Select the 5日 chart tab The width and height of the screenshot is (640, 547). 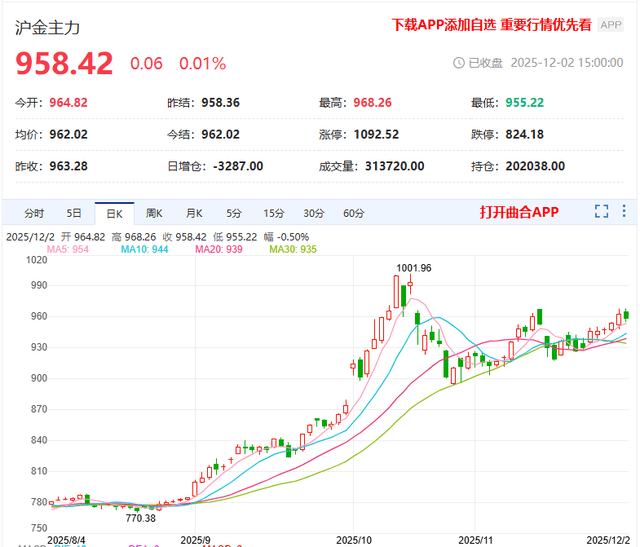pyautogui.click(x=74, y=213)
